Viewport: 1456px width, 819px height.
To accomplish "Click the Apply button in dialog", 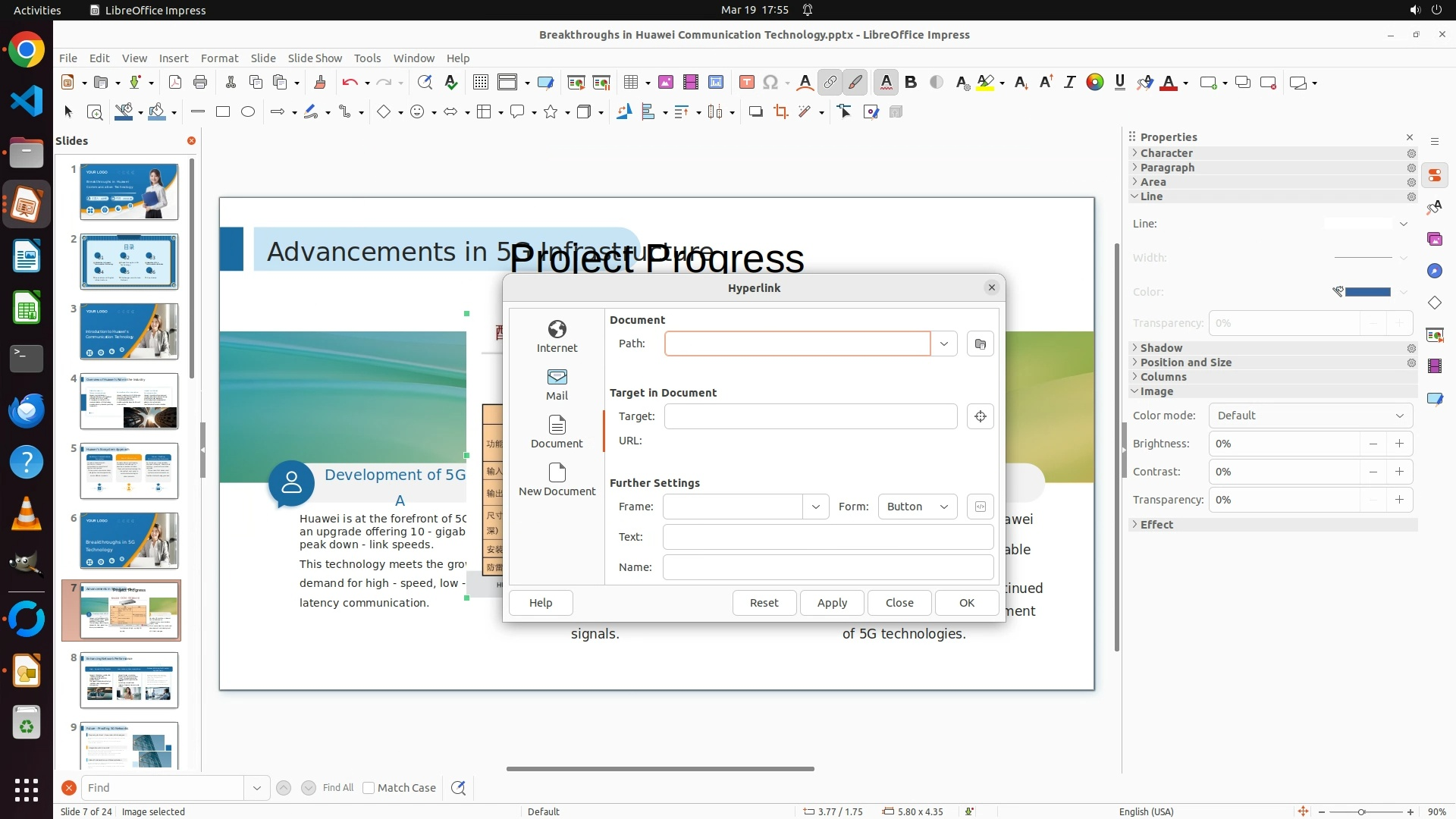I will click(832, 603).
